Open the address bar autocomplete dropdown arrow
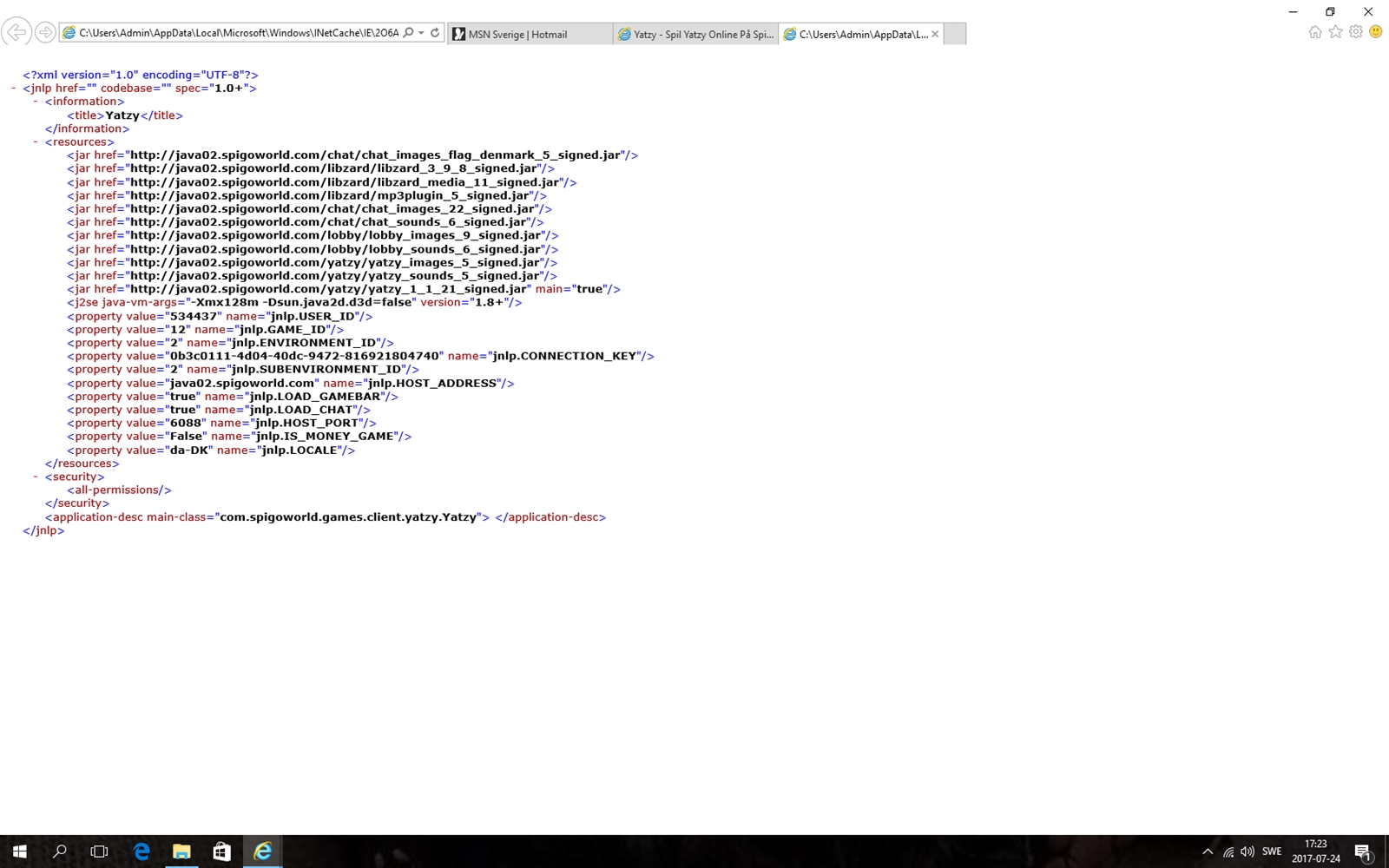1389x868 pixels. click(x=421, y=33)
